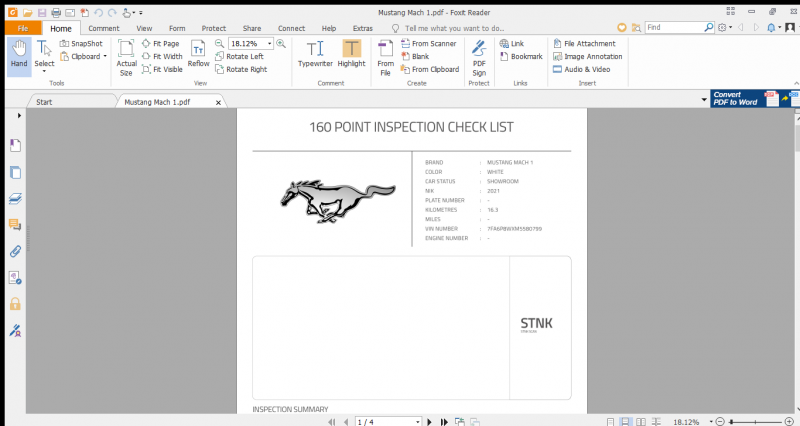Viewport: 800px width, 426px height.
Task: Click the Find search field
Action: click(674, 28)
